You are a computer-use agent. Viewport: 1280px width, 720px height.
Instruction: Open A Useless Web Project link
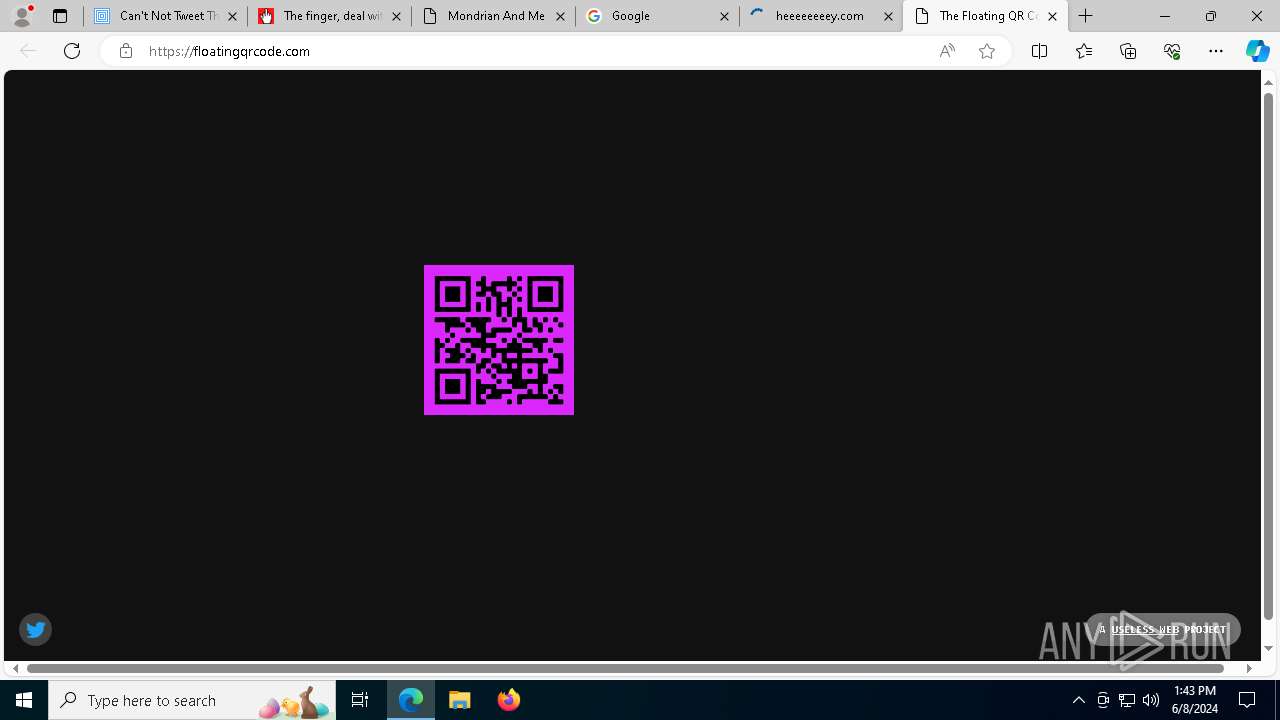coord(1163,629)
